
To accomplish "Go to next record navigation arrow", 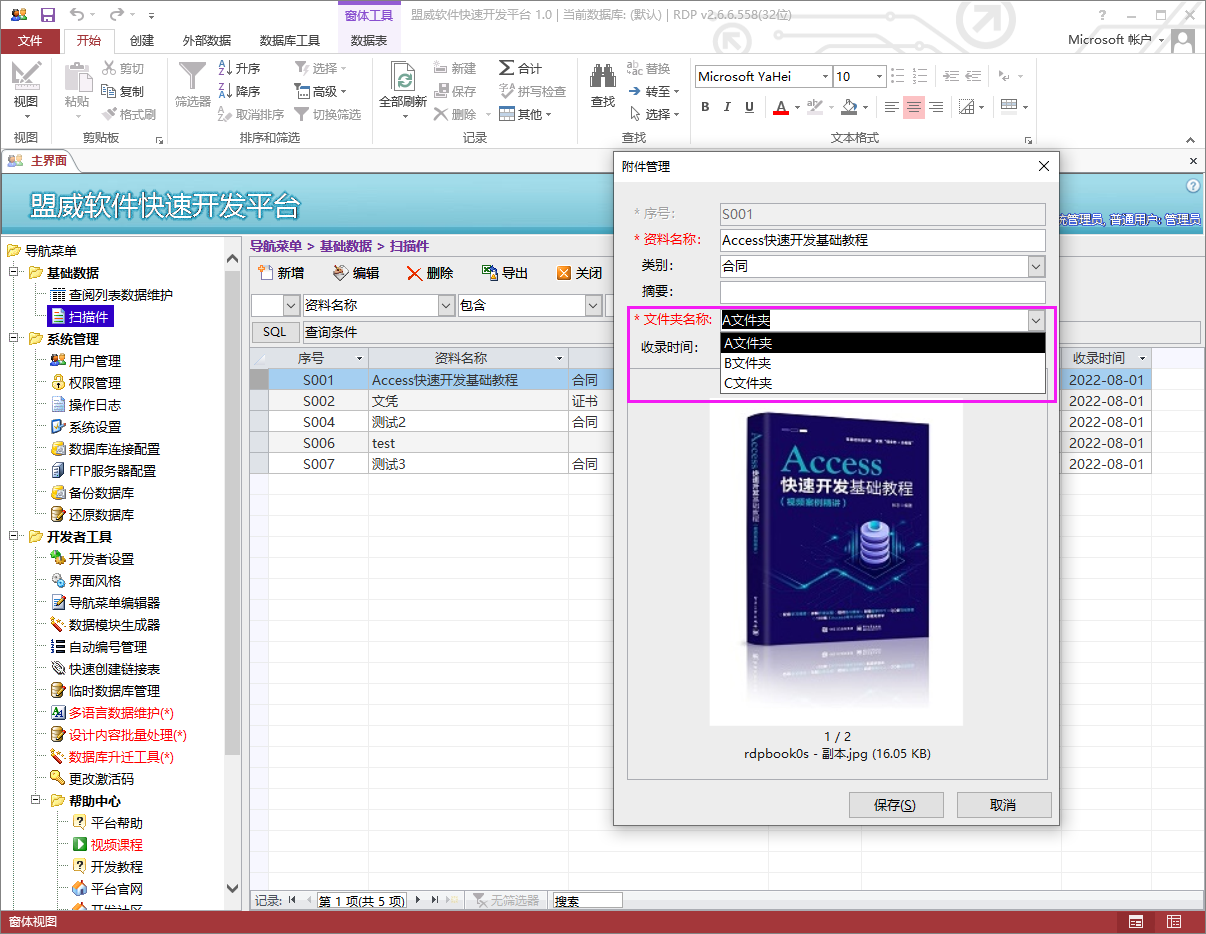I will [418, 900].
